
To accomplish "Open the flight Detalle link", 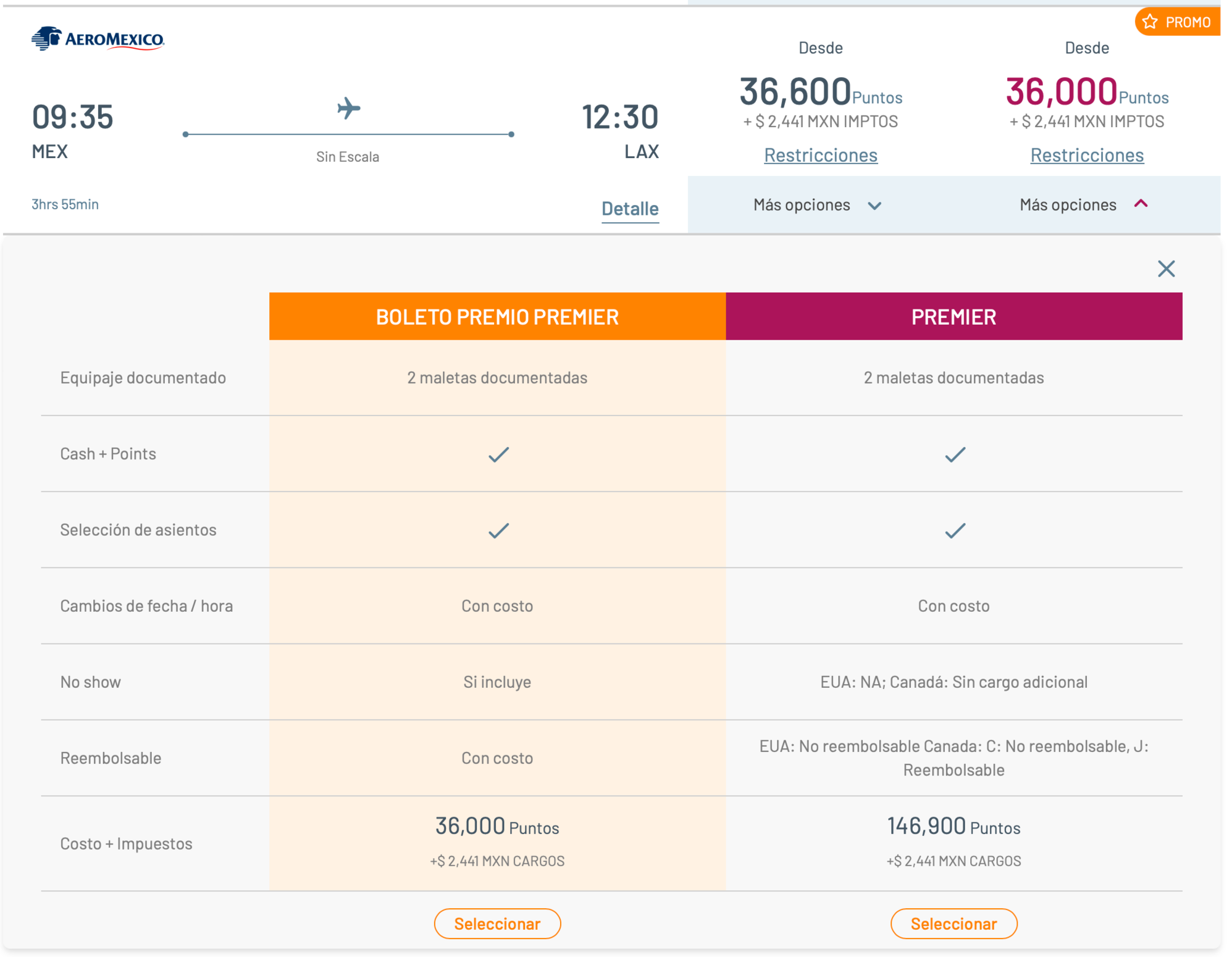I will [x=630, y=209].
